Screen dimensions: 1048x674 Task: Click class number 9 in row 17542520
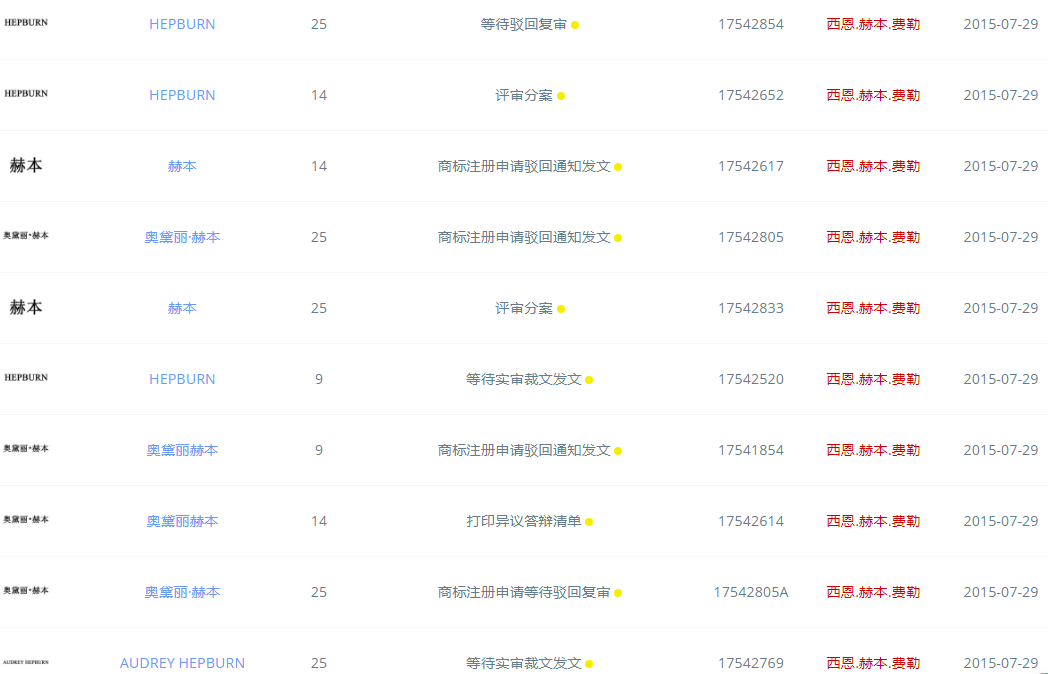[x=319, y=379]
